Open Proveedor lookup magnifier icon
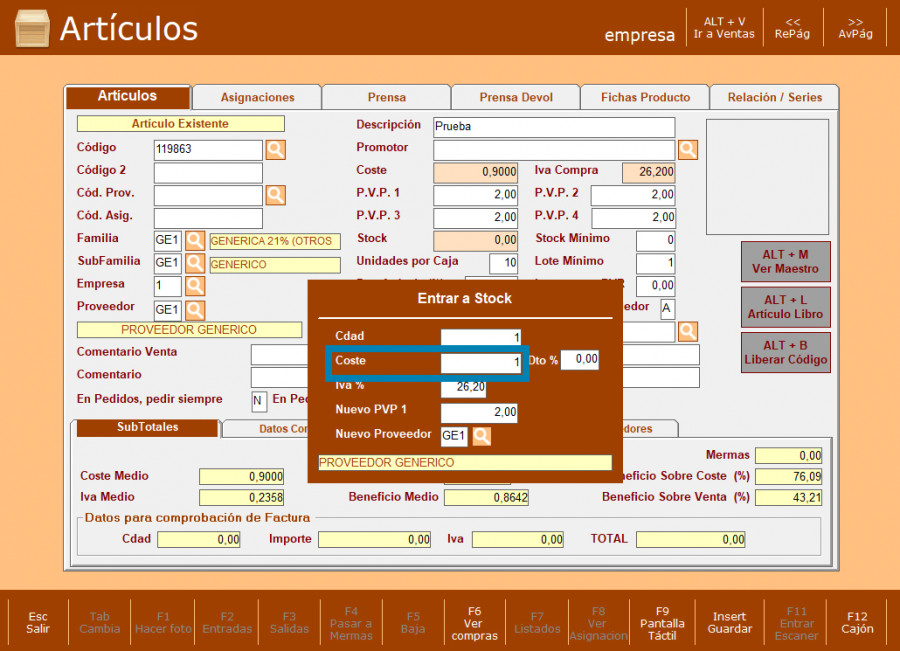This screenshot has height=651, width=900. tap(195, 310)
